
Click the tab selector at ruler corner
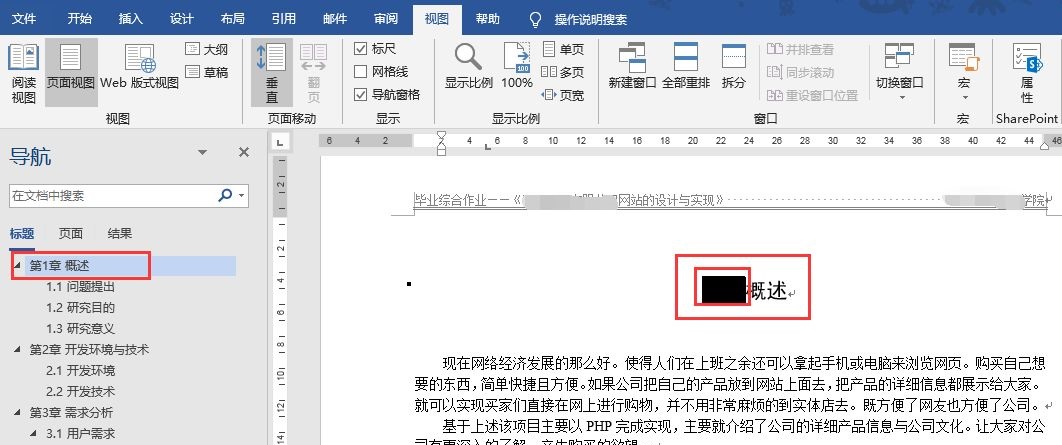(279, 141)
